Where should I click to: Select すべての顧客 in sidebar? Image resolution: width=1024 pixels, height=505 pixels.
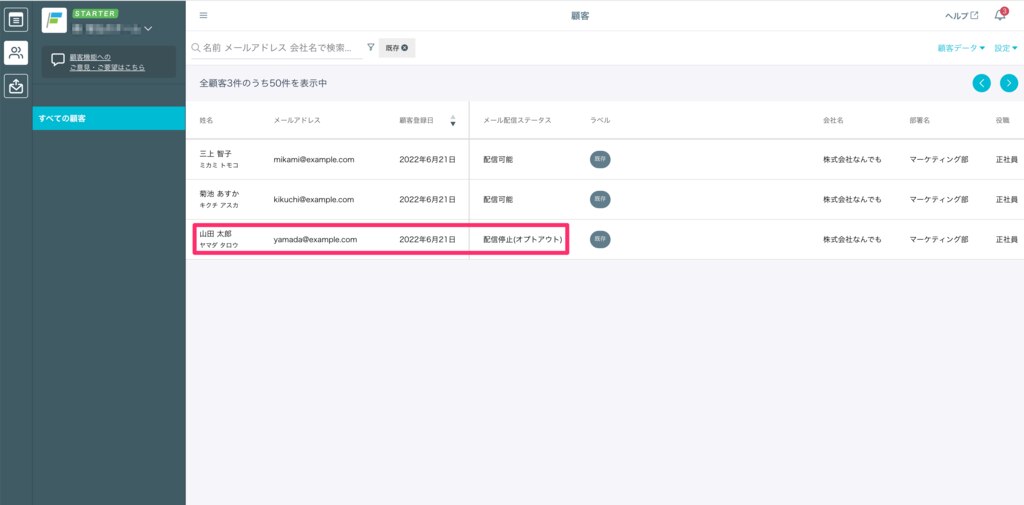pyautogui.click(x=109, y=118)
